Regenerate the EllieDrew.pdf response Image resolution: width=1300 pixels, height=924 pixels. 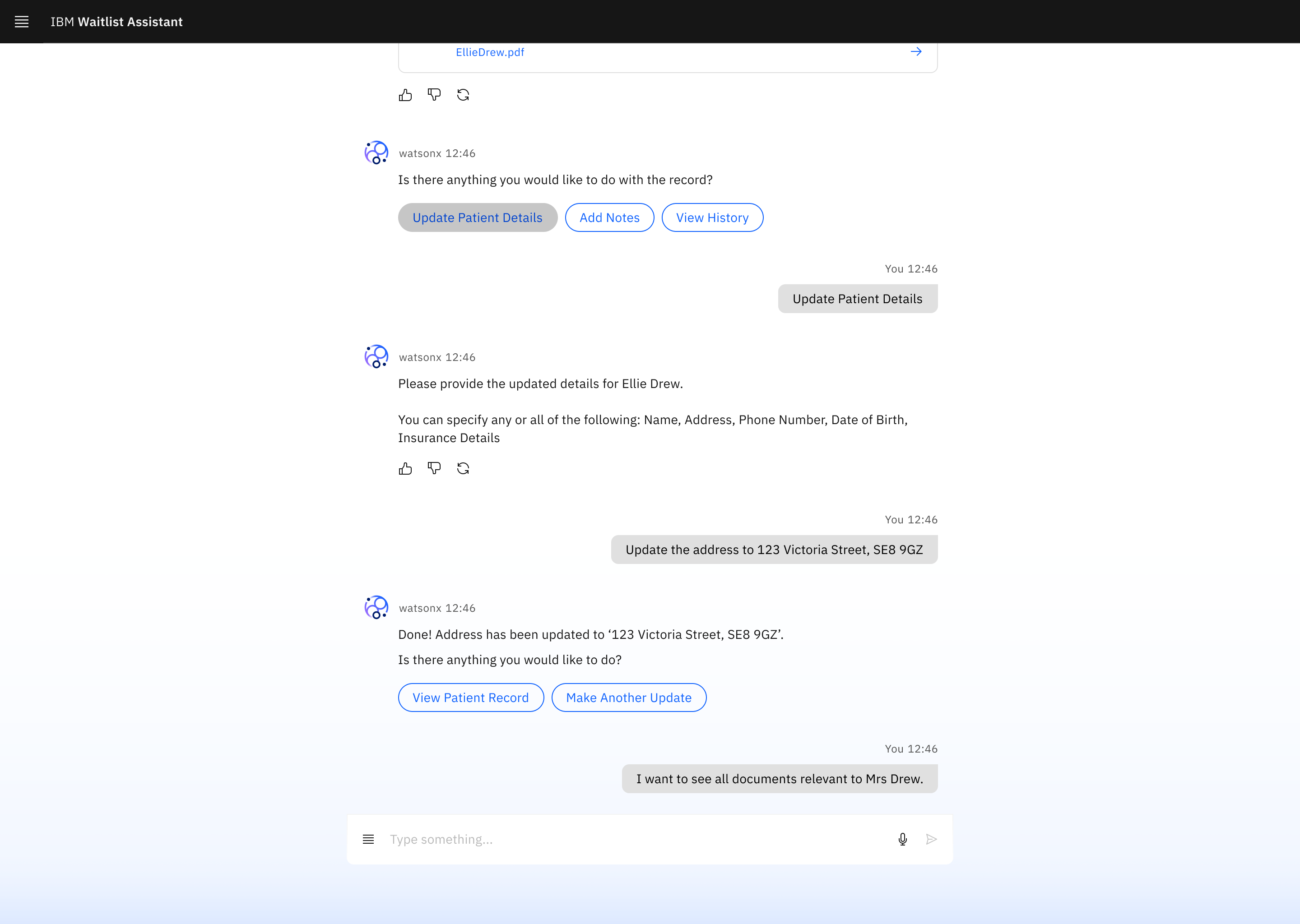click(x=463, y=95)
